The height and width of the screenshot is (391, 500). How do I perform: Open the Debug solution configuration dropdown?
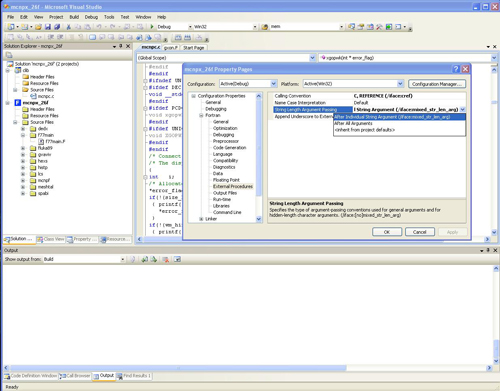[x=190, y=27]
